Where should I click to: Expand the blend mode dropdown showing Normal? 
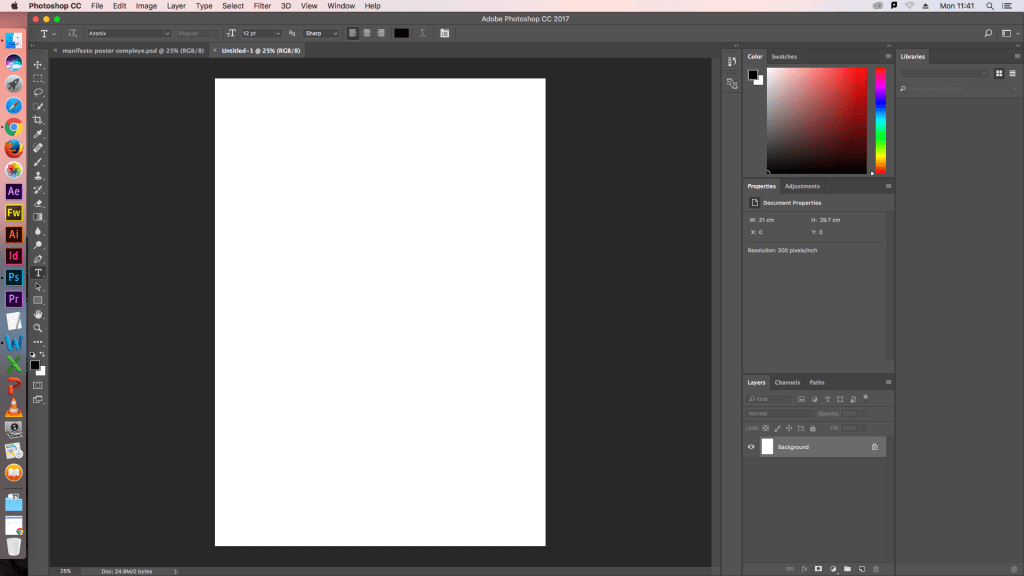pyautogui.click(x=781, y=413)
